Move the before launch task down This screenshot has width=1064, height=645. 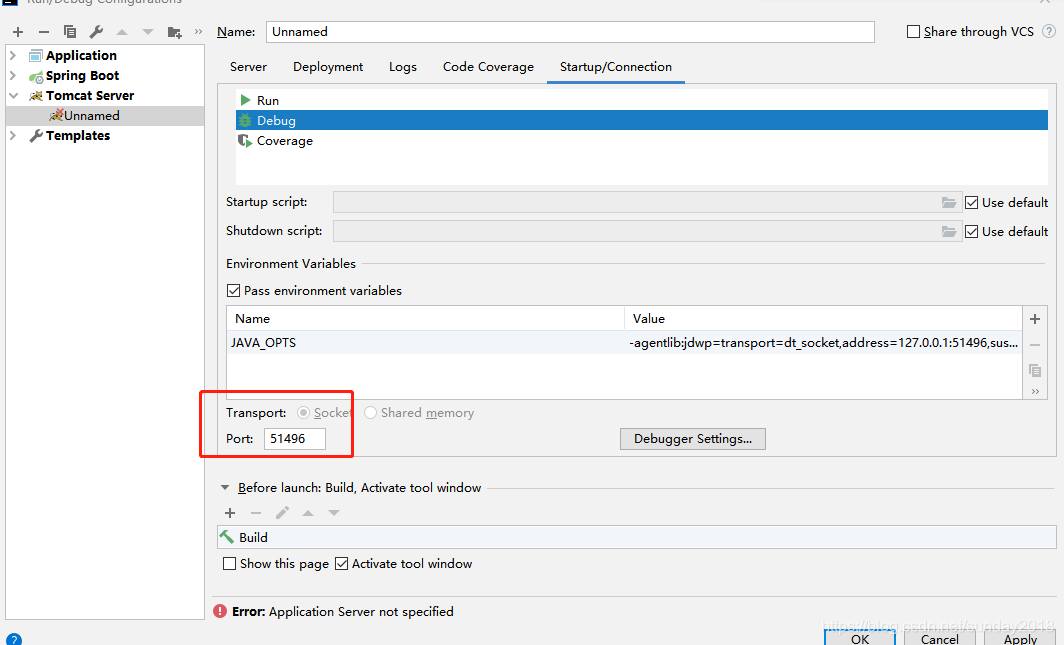click(334, 513)
